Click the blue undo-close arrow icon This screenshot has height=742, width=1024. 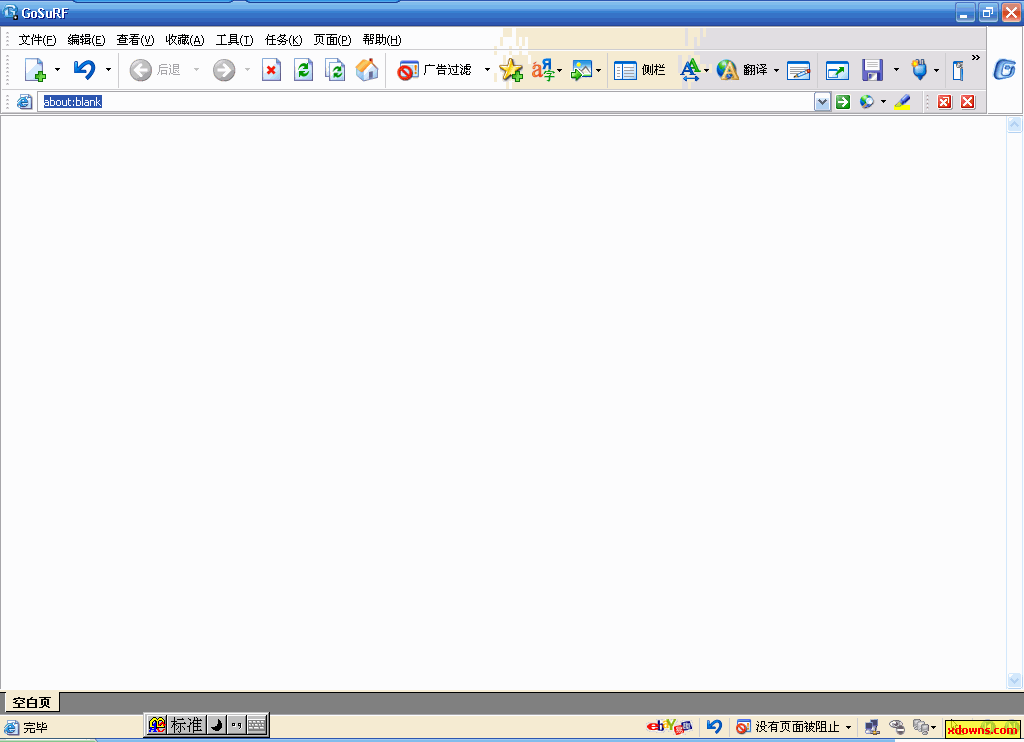click(x=84, y=69)
